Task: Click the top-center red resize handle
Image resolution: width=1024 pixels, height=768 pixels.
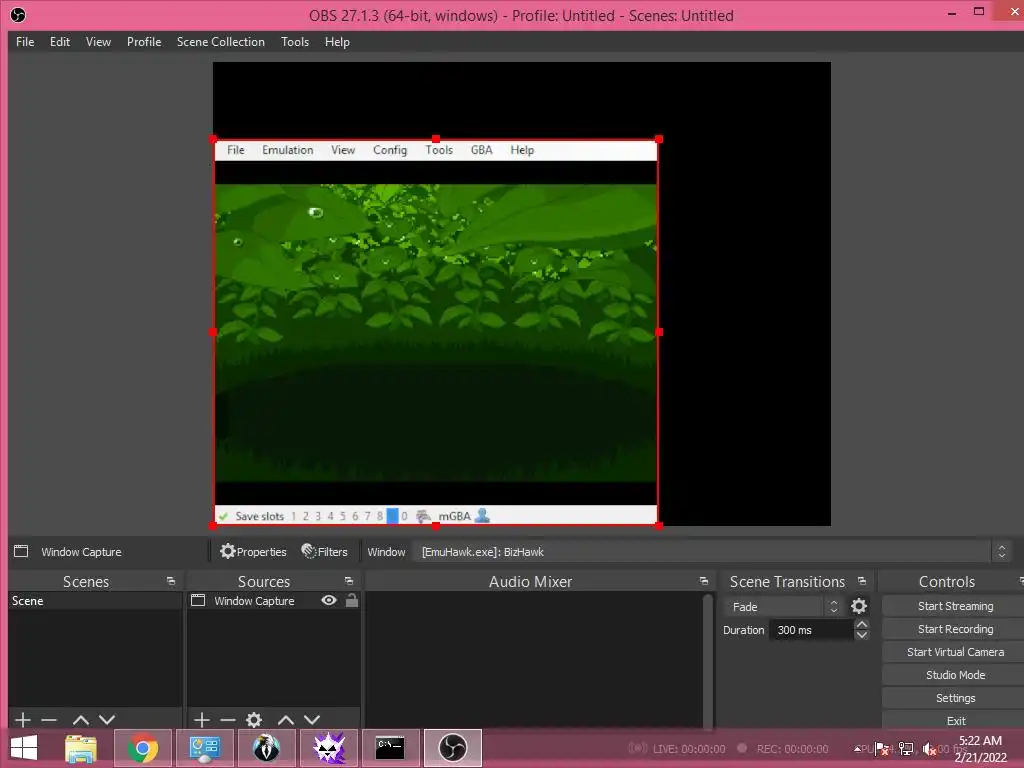Action: point(436,139)
